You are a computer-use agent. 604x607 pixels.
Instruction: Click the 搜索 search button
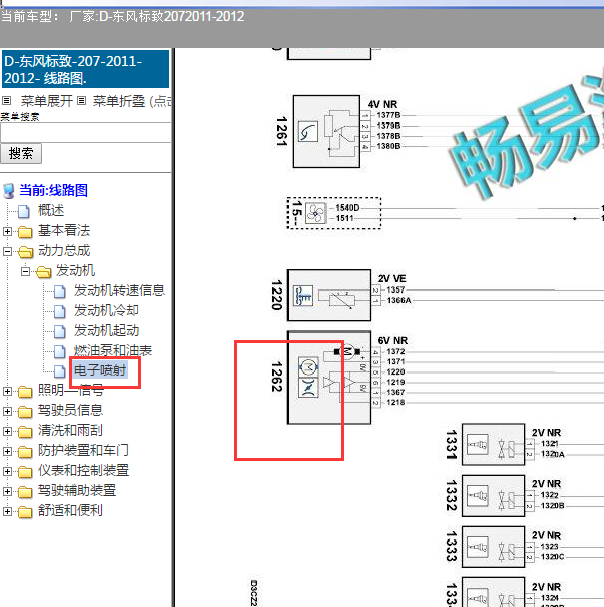click(21, 154)
